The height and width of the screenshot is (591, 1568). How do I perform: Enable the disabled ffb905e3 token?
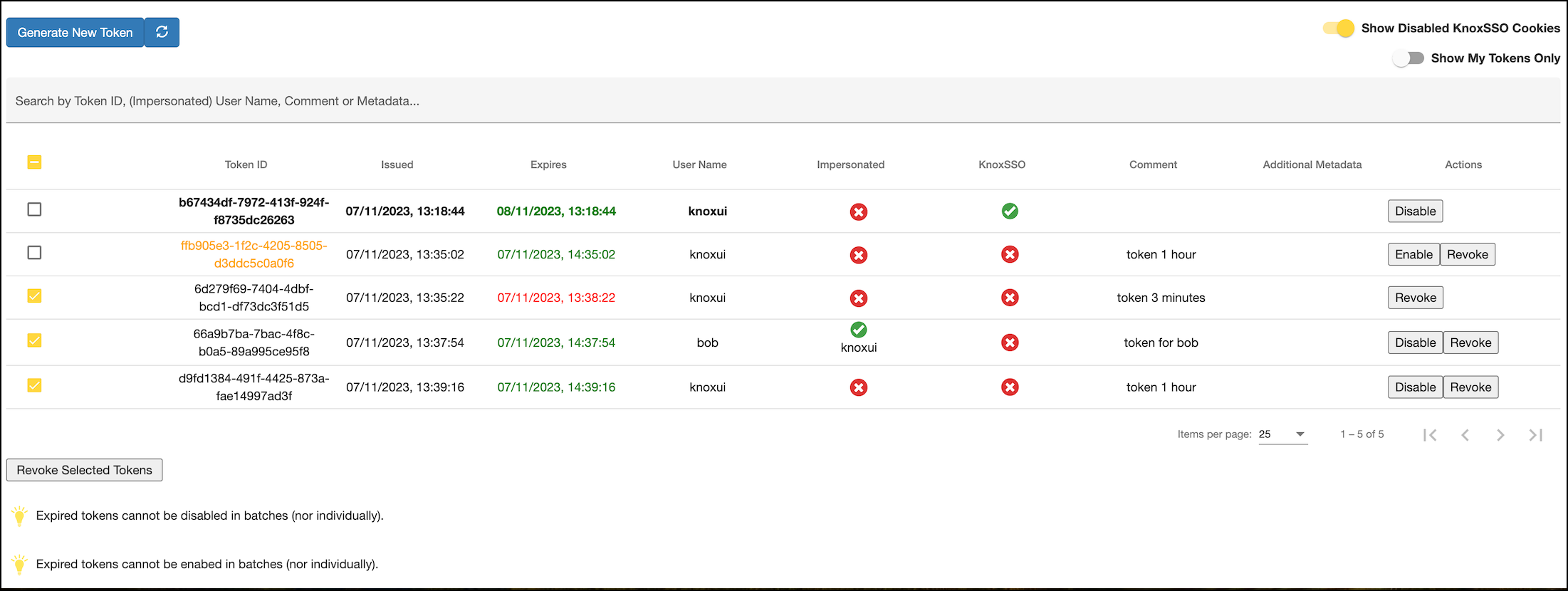1413,254
